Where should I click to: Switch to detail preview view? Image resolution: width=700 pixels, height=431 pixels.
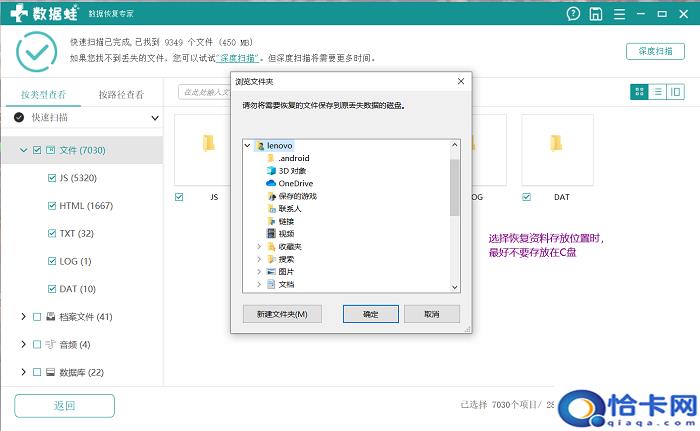[x=676, y=91]
